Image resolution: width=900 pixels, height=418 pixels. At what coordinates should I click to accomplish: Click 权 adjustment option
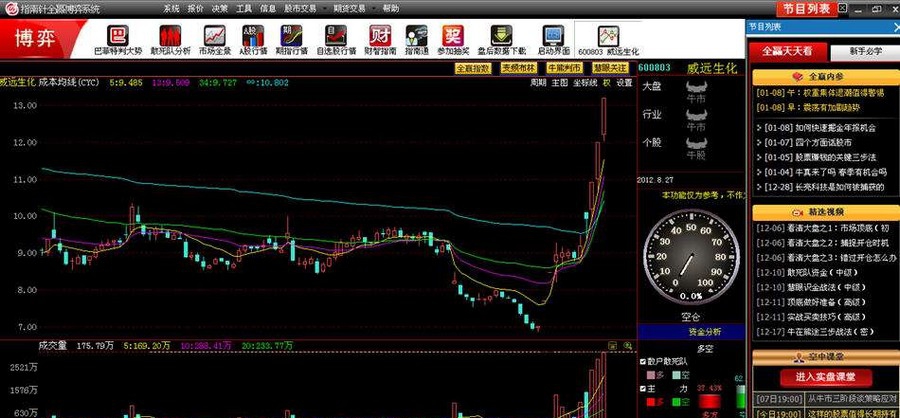[606, 83]
